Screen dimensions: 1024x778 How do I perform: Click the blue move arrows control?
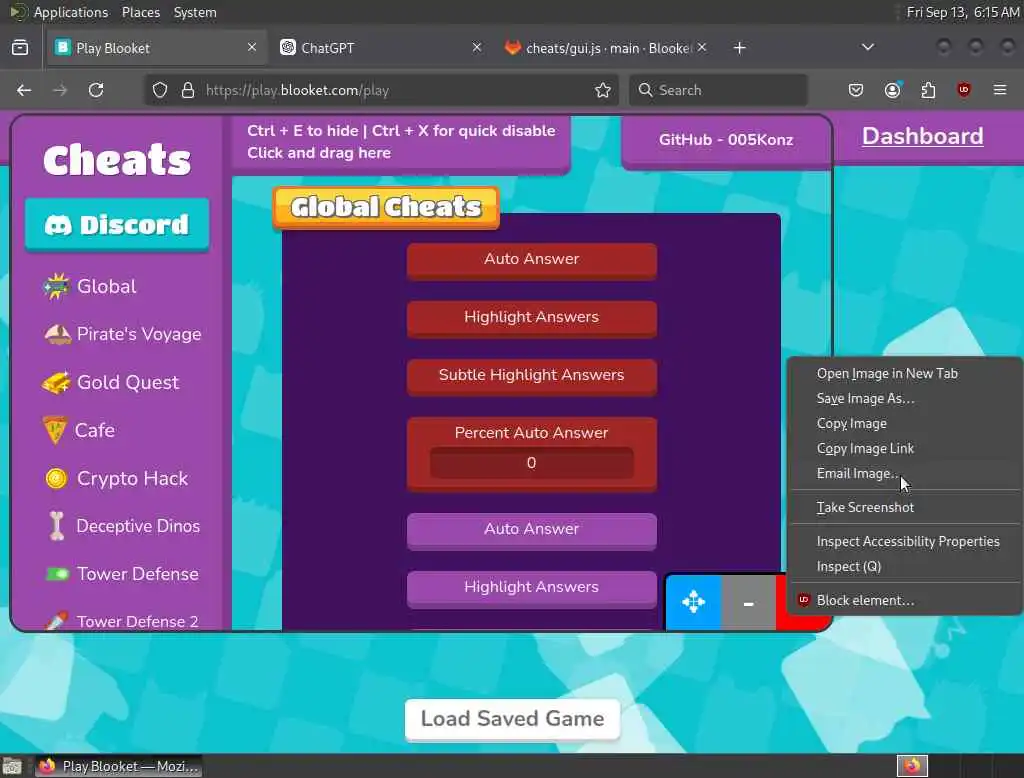click(694, 602)
